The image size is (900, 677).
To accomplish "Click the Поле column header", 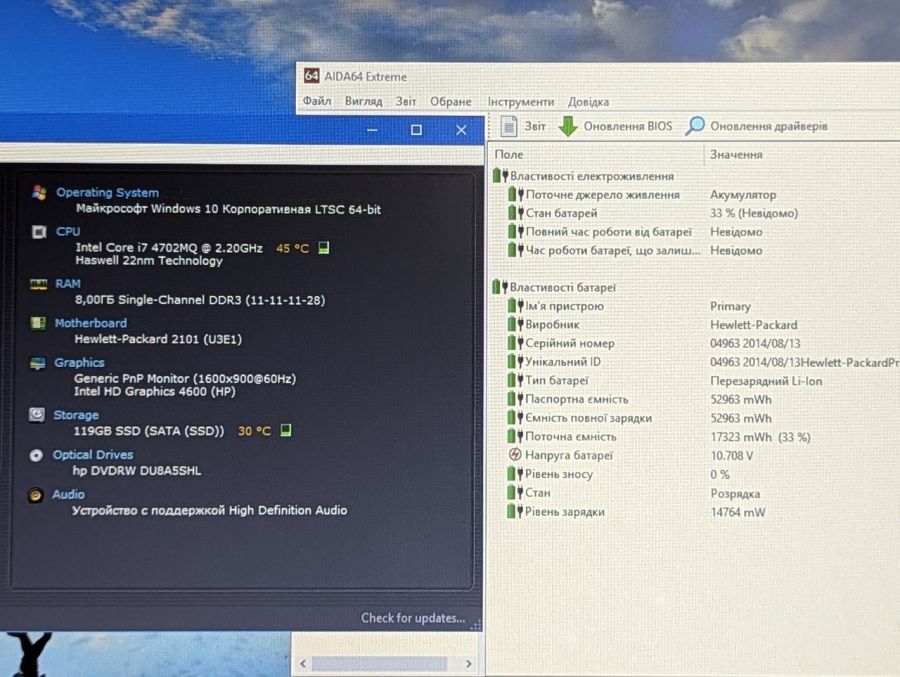I will click(x=509, y=154).
